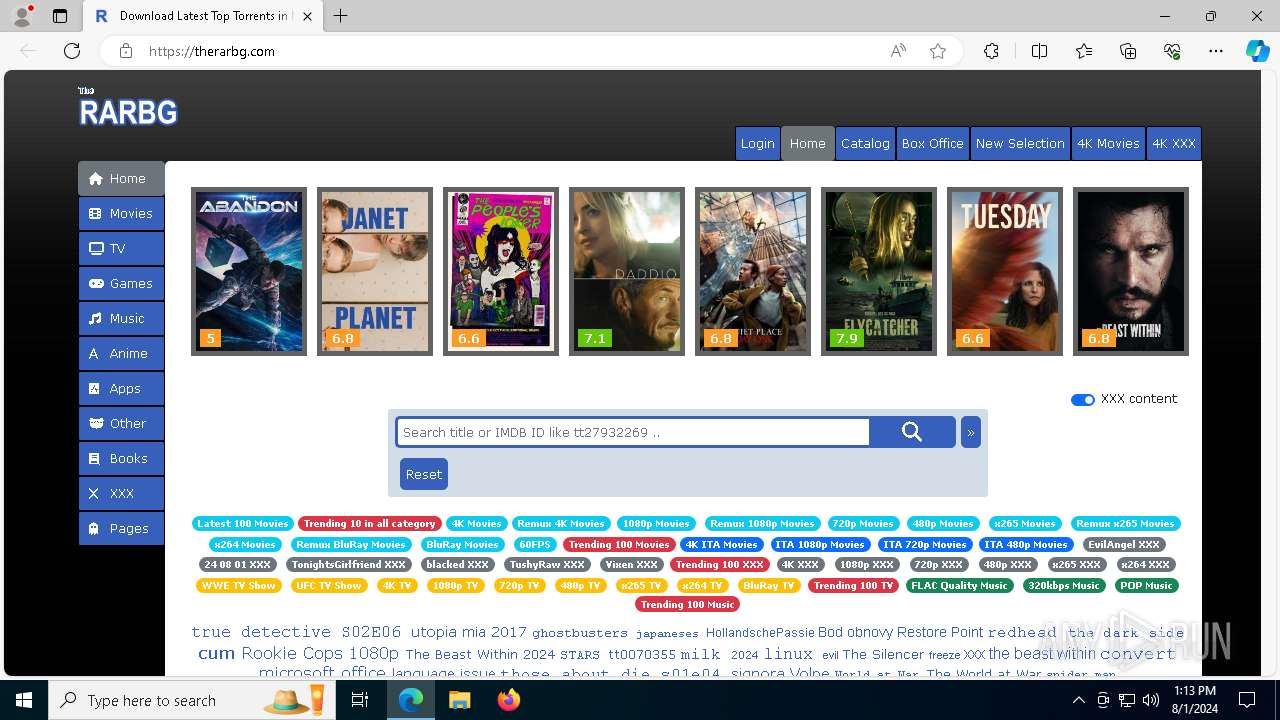Refresh the page in the browser
This screenshot has height=720, width=1280.
pyautogui.click(x=72, y=51)
